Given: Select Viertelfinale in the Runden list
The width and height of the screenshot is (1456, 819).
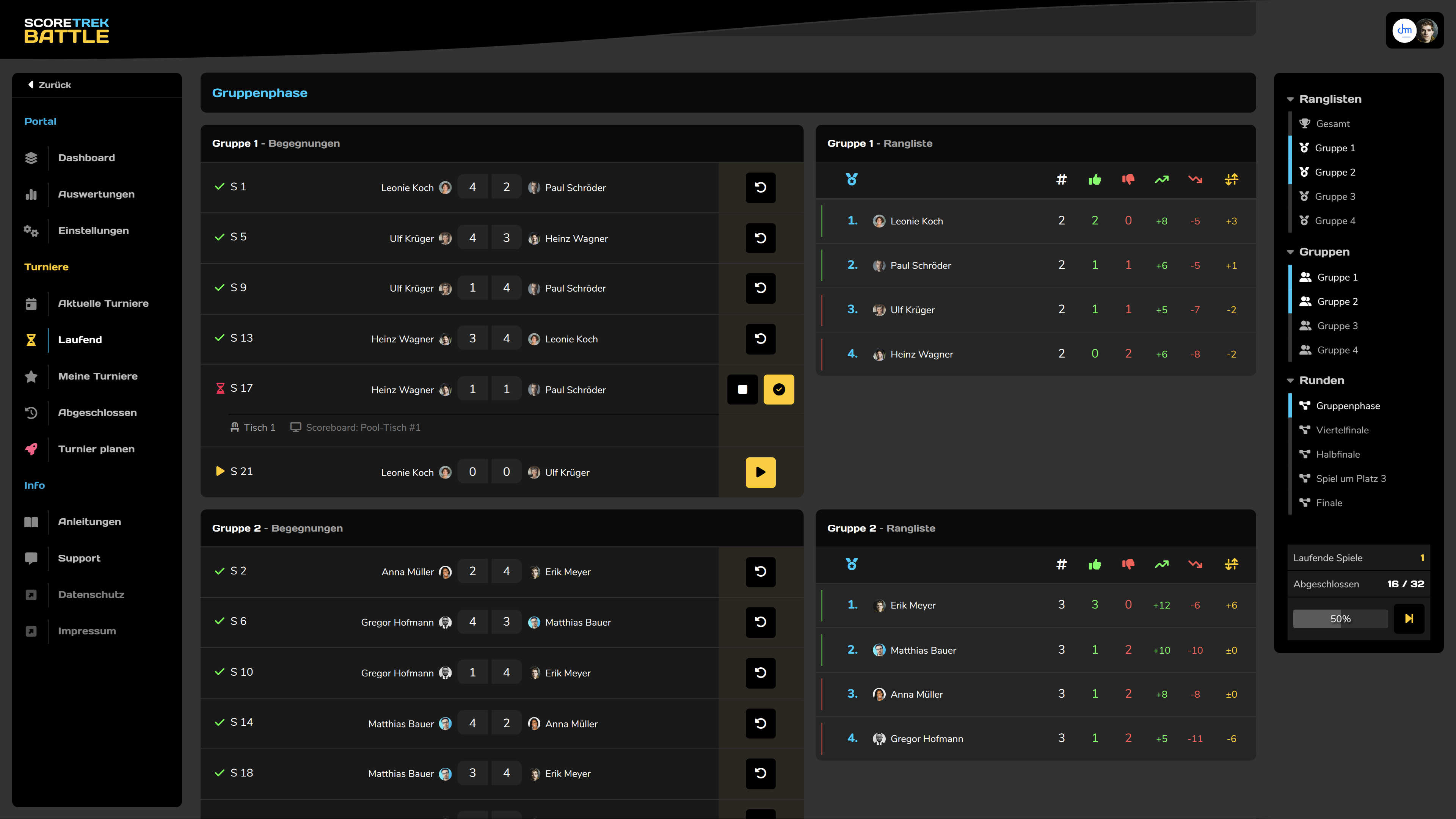Looking at the screenshot, I should [x=1342, y=430].
